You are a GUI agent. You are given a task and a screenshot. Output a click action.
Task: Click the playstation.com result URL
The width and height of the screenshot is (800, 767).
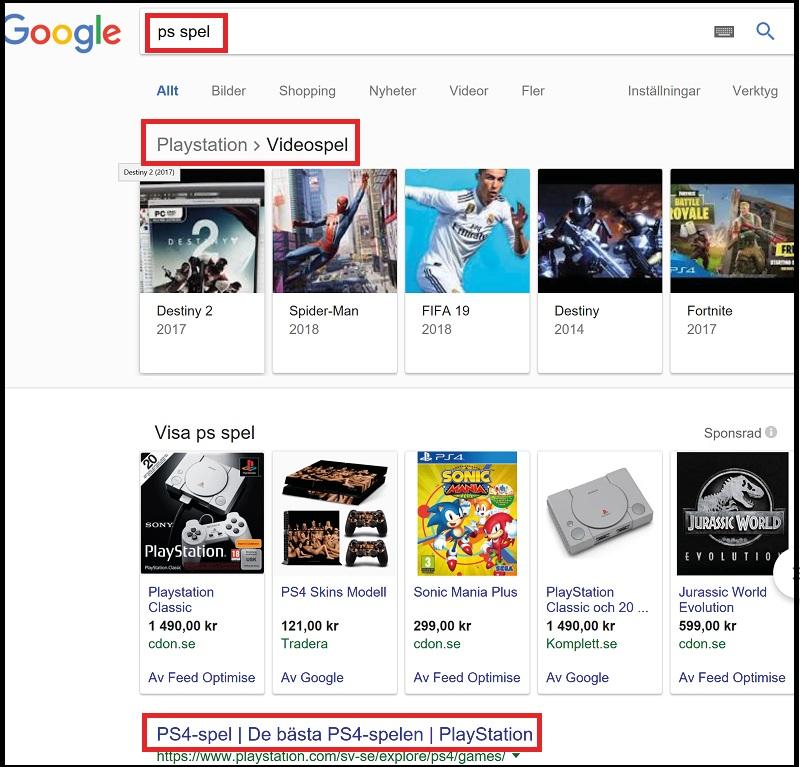tap(331, 756)
